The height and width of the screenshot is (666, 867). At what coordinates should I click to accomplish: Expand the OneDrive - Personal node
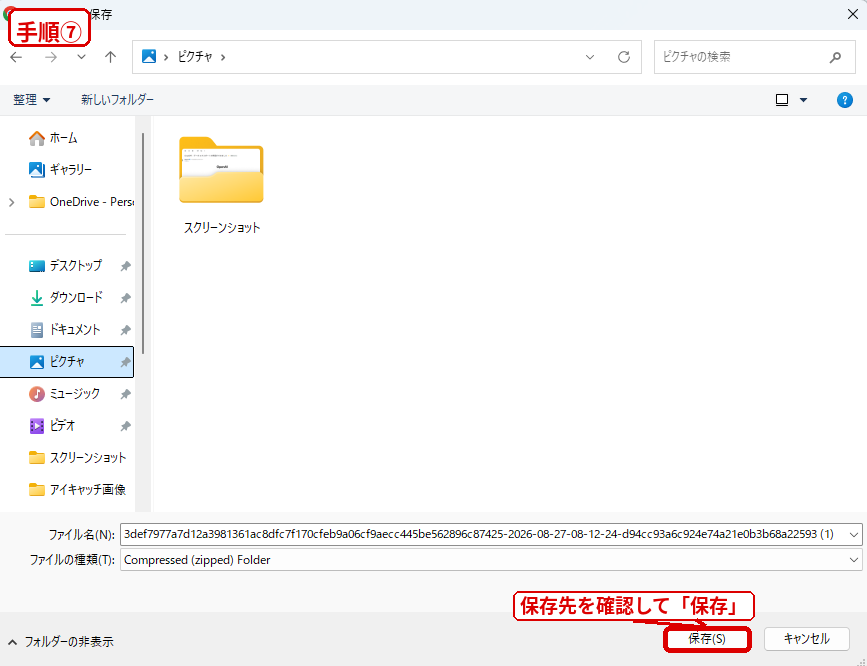(x=12, y=202)
